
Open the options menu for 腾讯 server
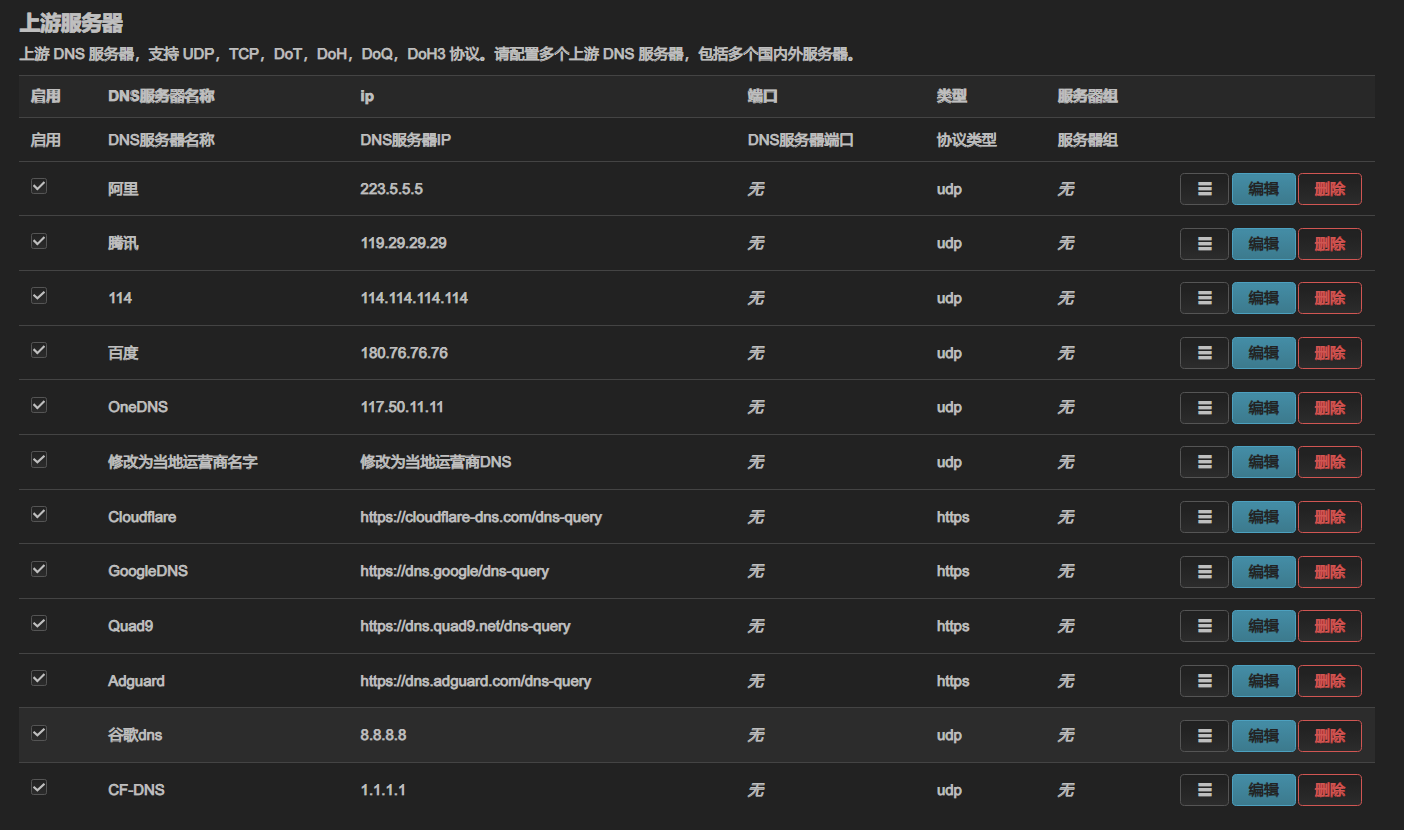pos(1203,243)
